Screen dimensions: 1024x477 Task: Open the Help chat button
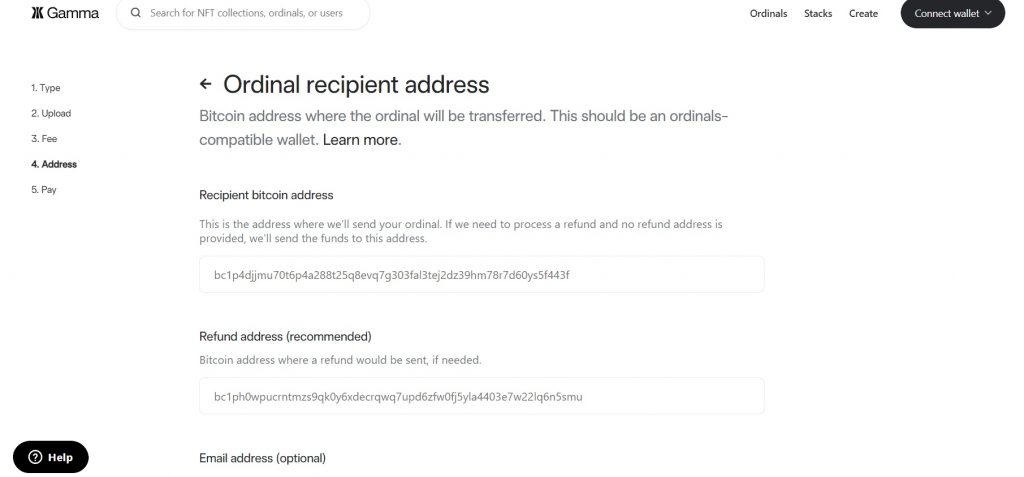point(51,457)
